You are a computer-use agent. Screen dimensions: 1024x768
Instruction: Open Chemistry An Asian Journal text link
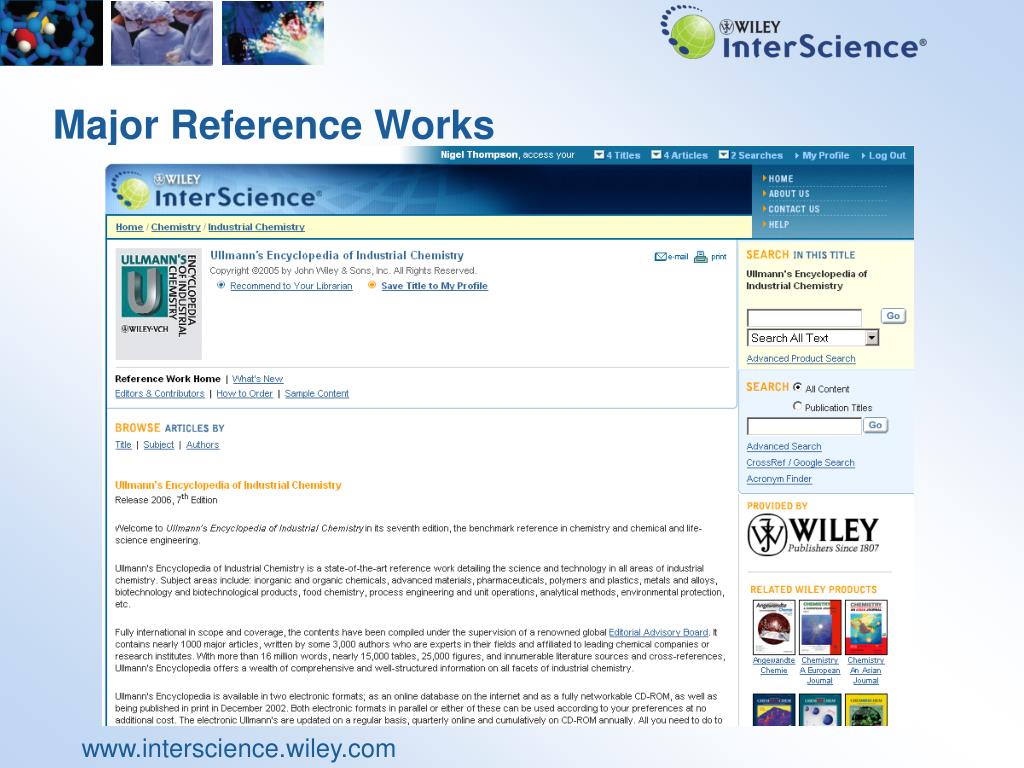(865, 671)
